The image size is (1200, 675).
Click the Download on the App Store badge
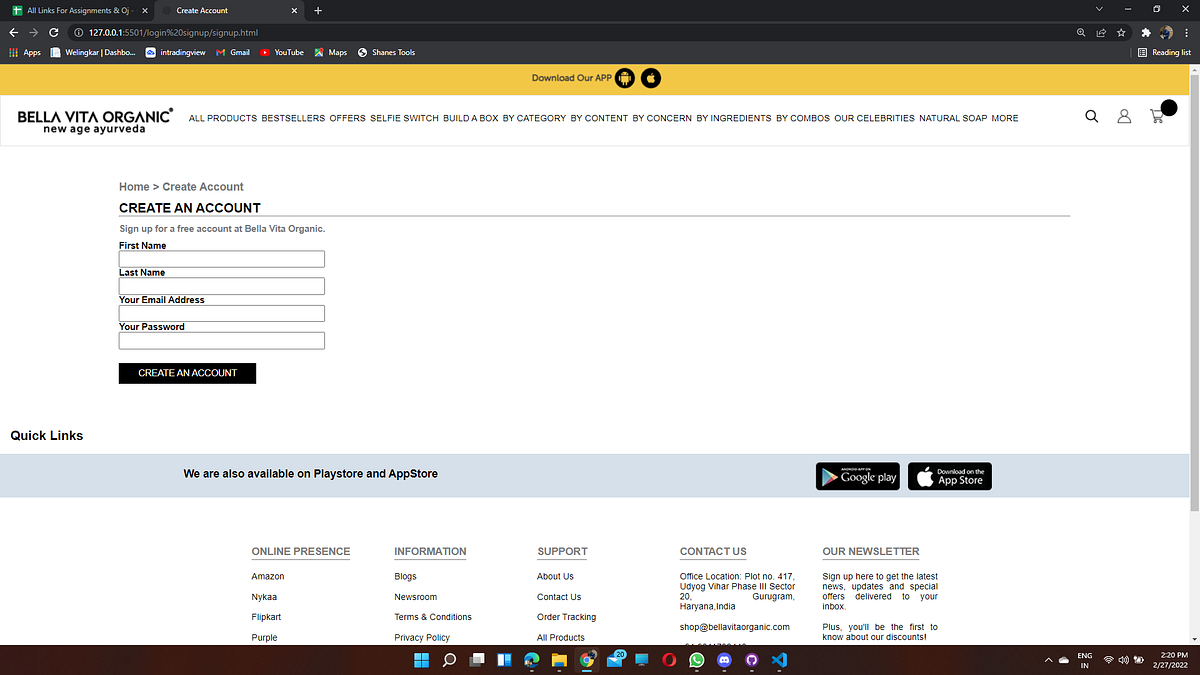(949, 476)
